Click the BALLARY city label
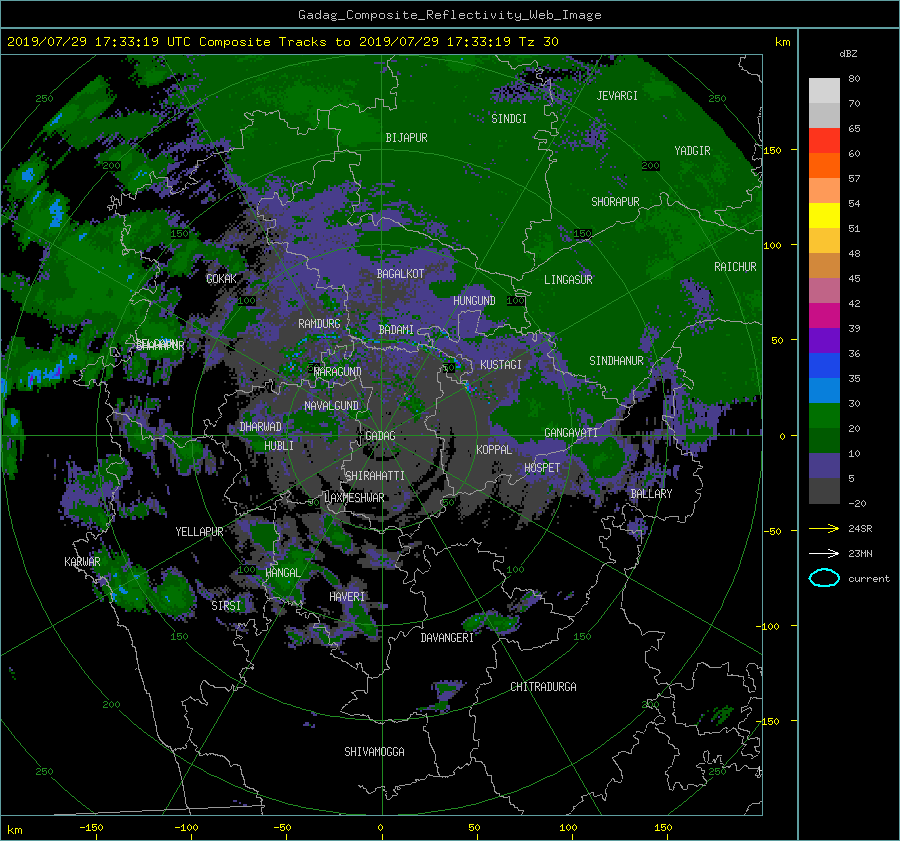 651,494
